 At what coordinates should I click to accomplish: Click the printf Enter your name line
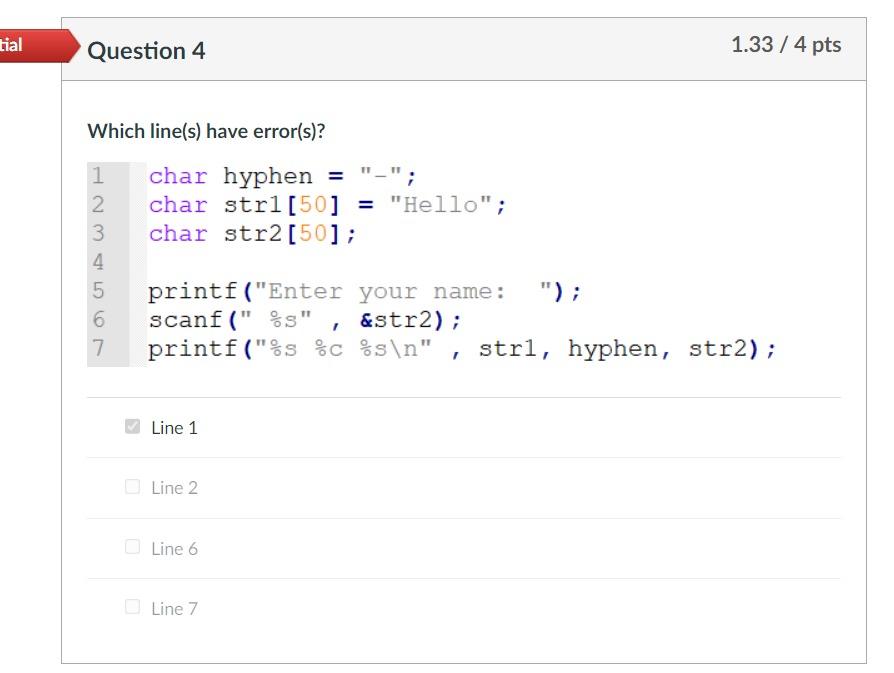(365, 290)
